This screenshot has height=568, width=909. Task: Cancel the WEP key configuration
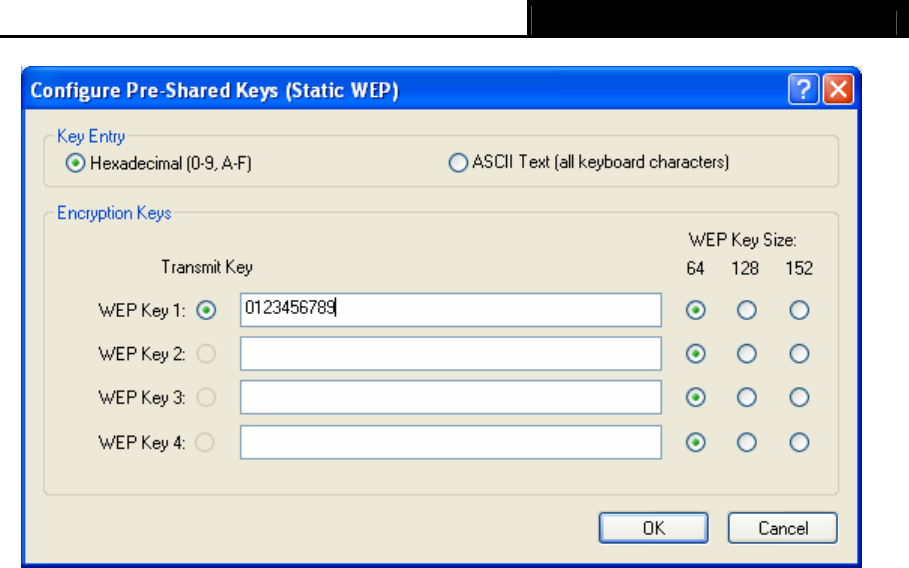coord(783,528)
